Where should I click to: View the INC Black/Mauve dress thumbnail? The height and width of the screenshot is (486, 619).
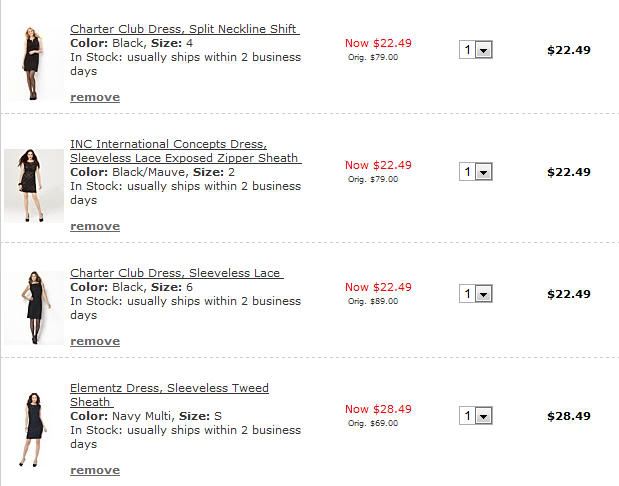click(34, 186)
